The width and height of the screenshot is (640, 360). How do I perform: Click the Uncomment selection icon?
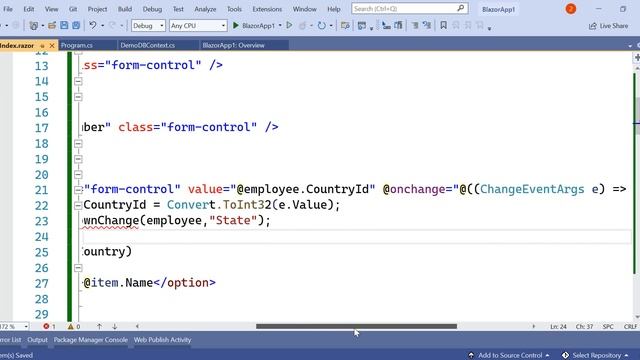coord(427,25)
